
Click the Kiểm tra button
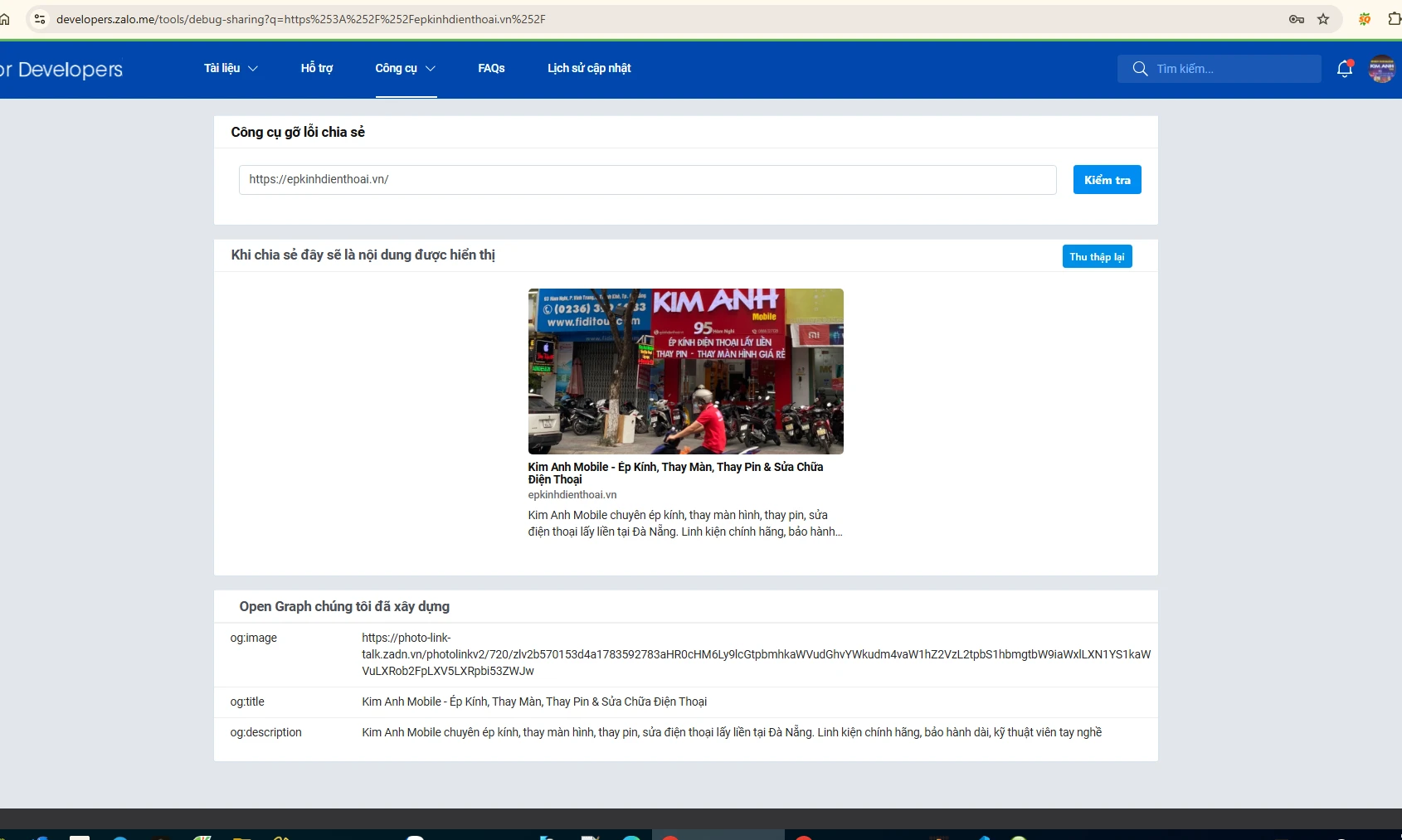[x=1107, y=180]
